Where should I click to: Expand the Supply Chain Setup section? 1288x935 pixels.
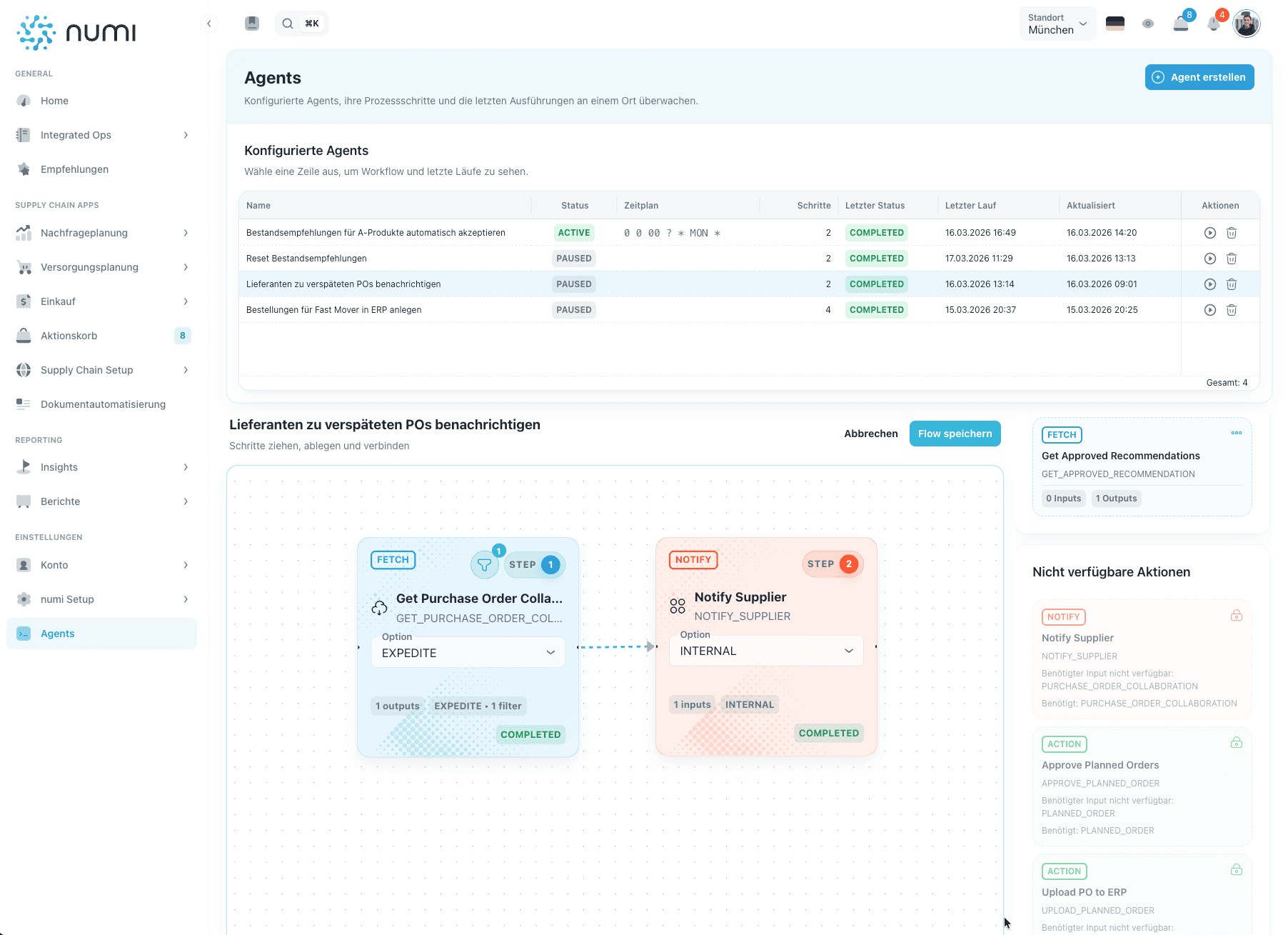(x=102, y=370)
